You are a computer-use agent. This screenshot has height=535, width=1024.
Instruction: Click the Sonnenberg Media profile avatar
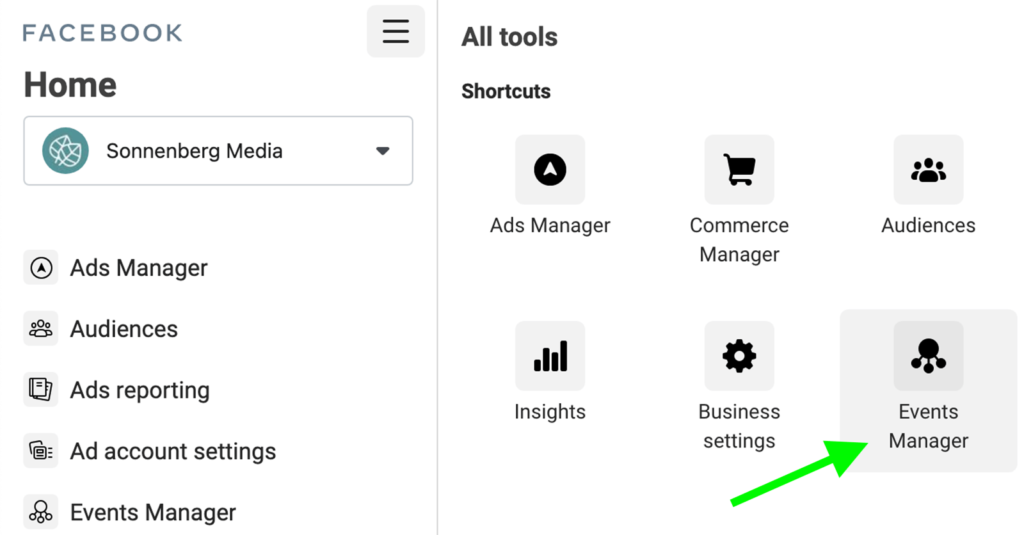(x=66, y=151)
